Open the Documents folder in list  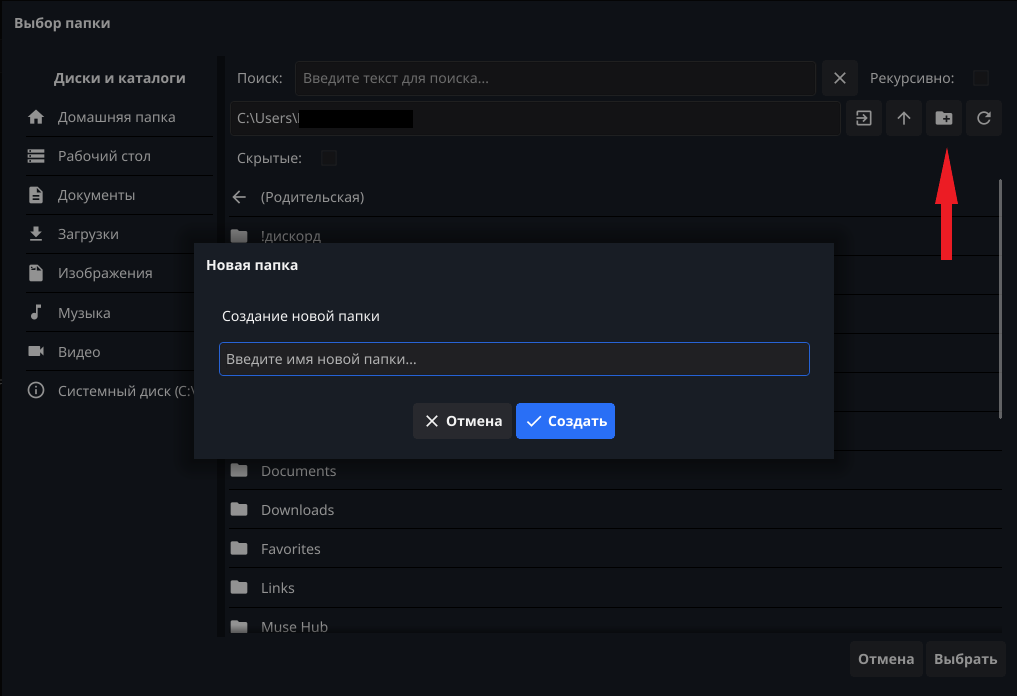[298, 471]
